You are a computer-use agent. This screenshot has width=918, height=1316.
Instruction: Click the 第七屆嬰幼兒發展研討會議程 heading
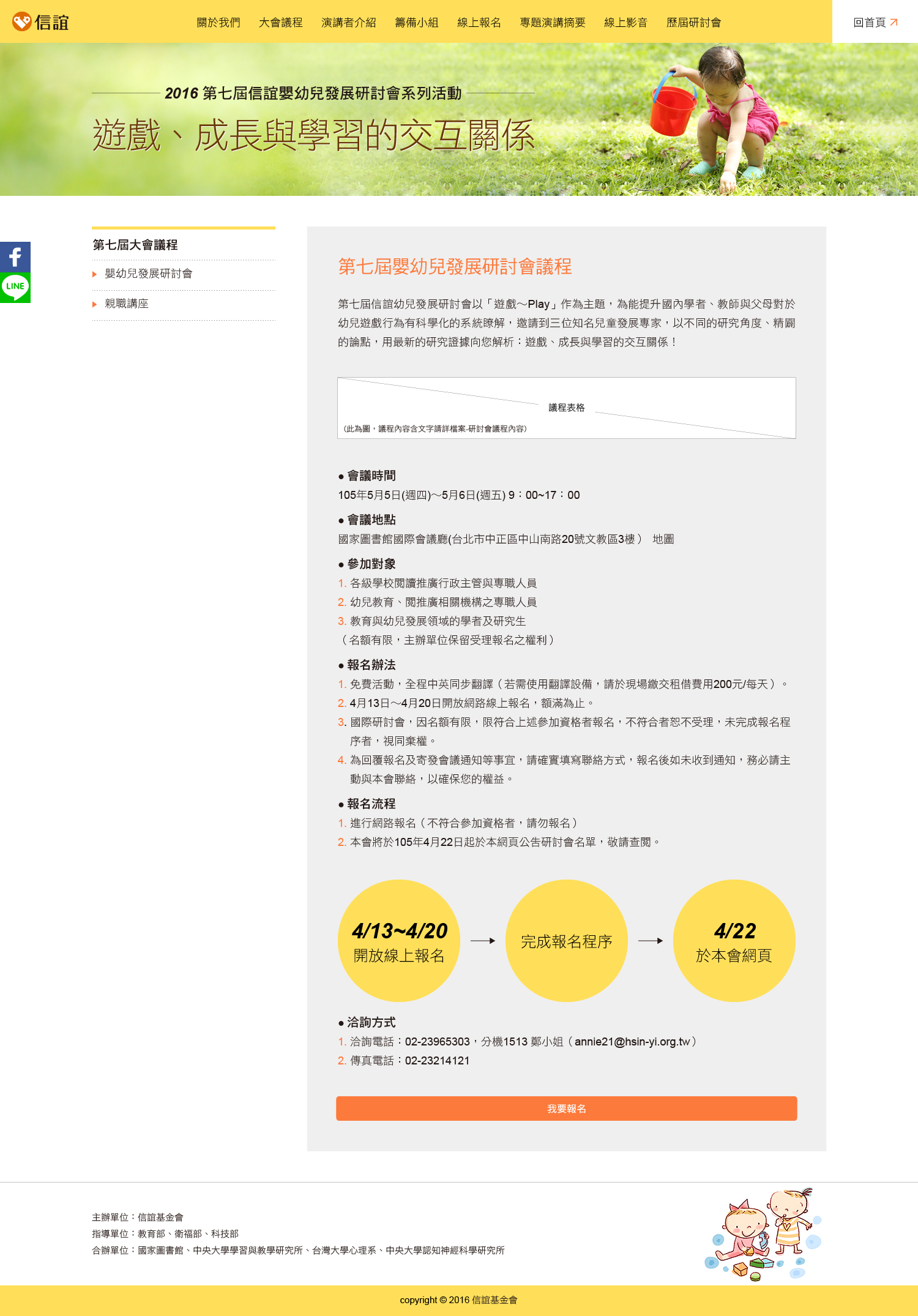(455, 266)
